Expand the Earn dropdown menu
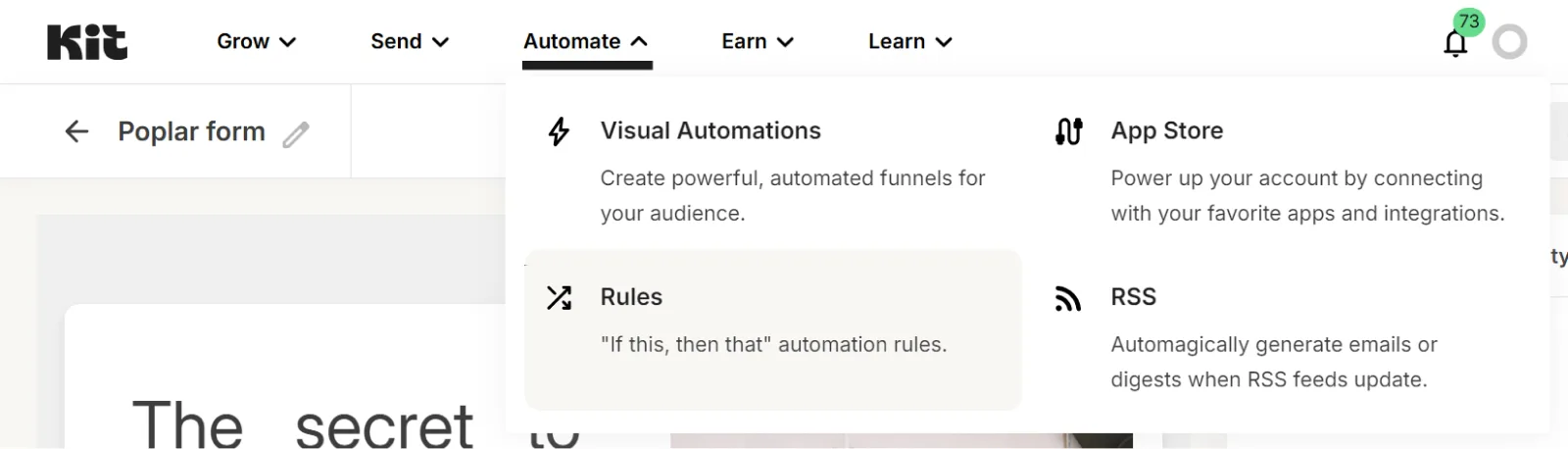This screenshot has height=449, width=1568. 757,41
